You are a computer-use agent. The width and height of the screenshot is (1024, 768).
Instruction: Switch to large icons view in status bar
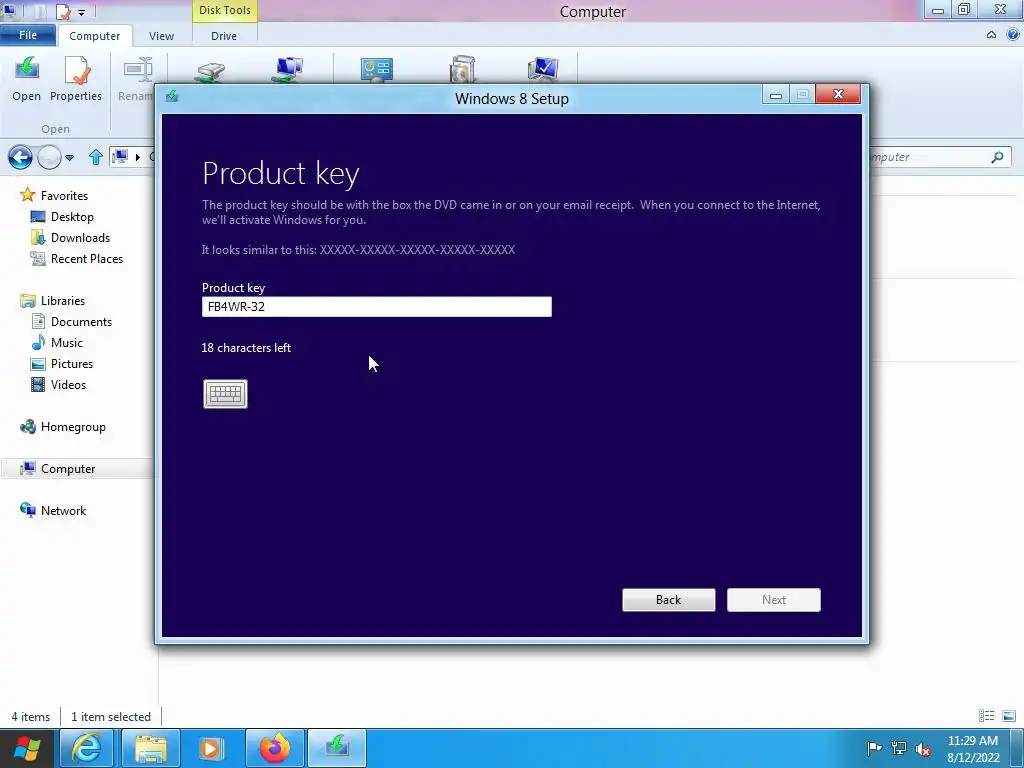click(x=1009, y=716)
